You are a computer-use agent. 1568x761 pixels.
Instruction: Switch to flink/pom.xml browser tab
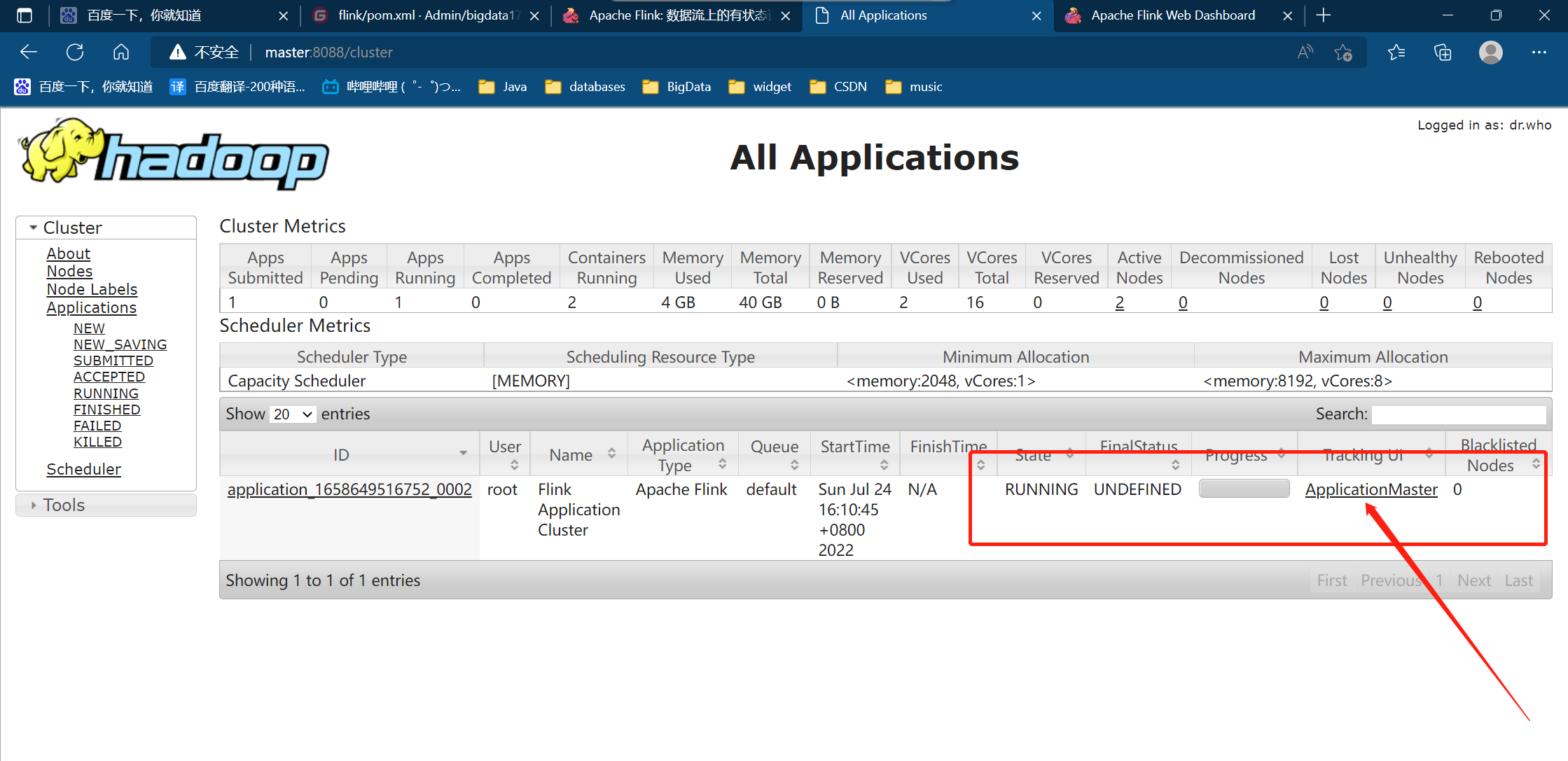tap(427, 15)
